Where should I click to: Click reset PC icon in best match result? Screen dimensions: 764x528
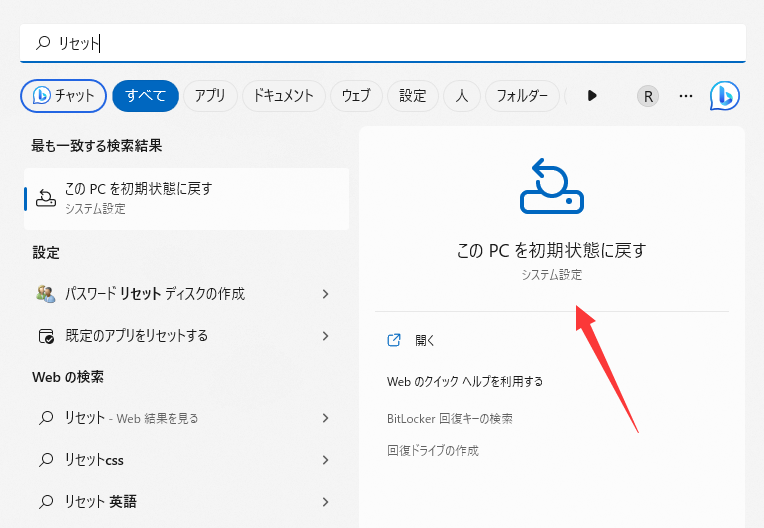[x=46, y=199]
